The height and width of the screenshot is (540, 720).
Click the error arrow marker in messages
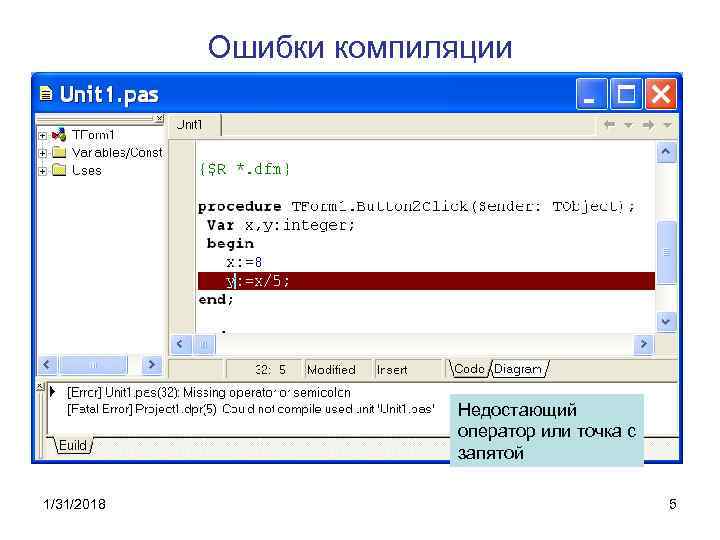53,392
